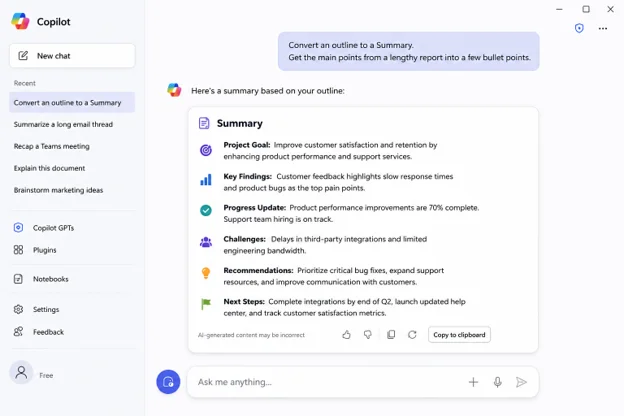Click the Recommendations lightbulb icon
The image size is (624, 416).
coord(206,273)
